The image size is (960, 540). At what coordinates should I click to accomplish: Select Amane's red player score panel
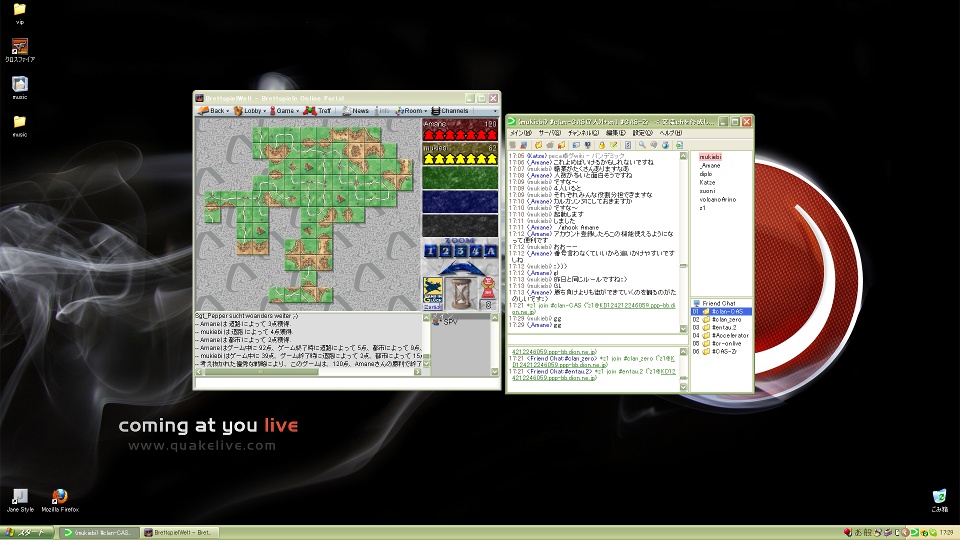tap(460, 130)
